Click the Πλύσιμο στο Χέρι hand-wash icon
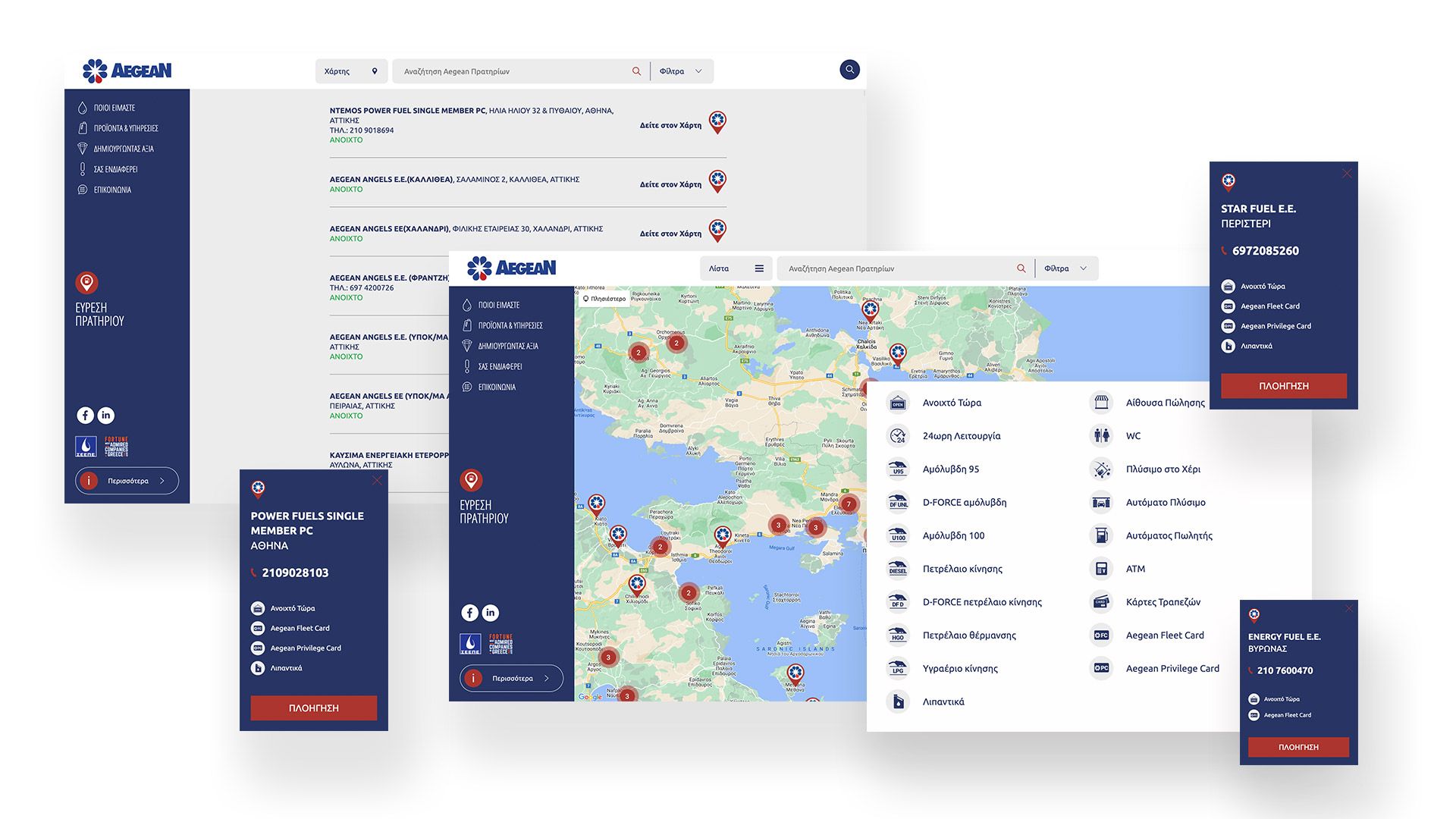This screenshot has height=819, width=1456. (1101, 469)
